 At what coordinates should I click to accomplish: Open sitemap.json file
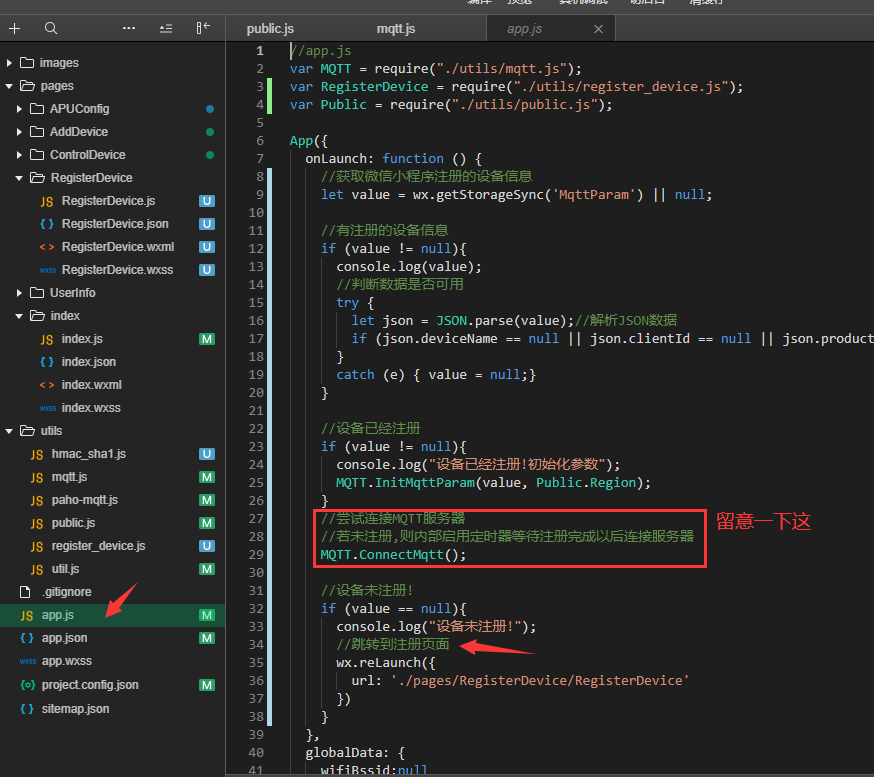coord(75,709)
